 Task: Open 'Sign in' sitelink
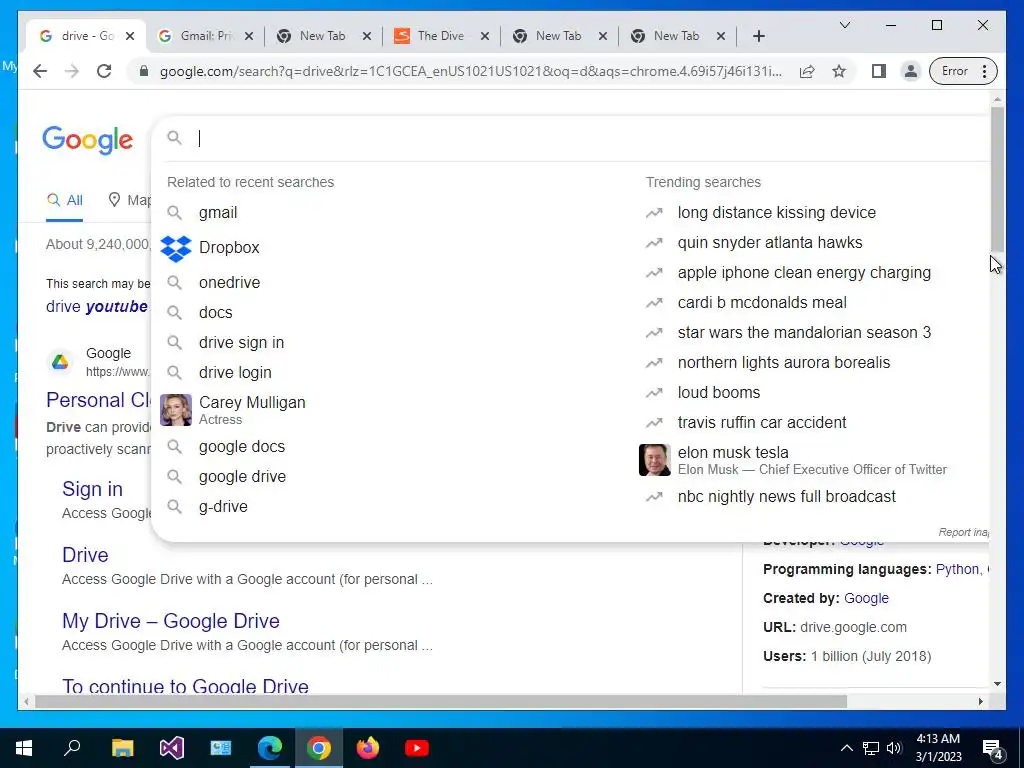pos(92,489)
